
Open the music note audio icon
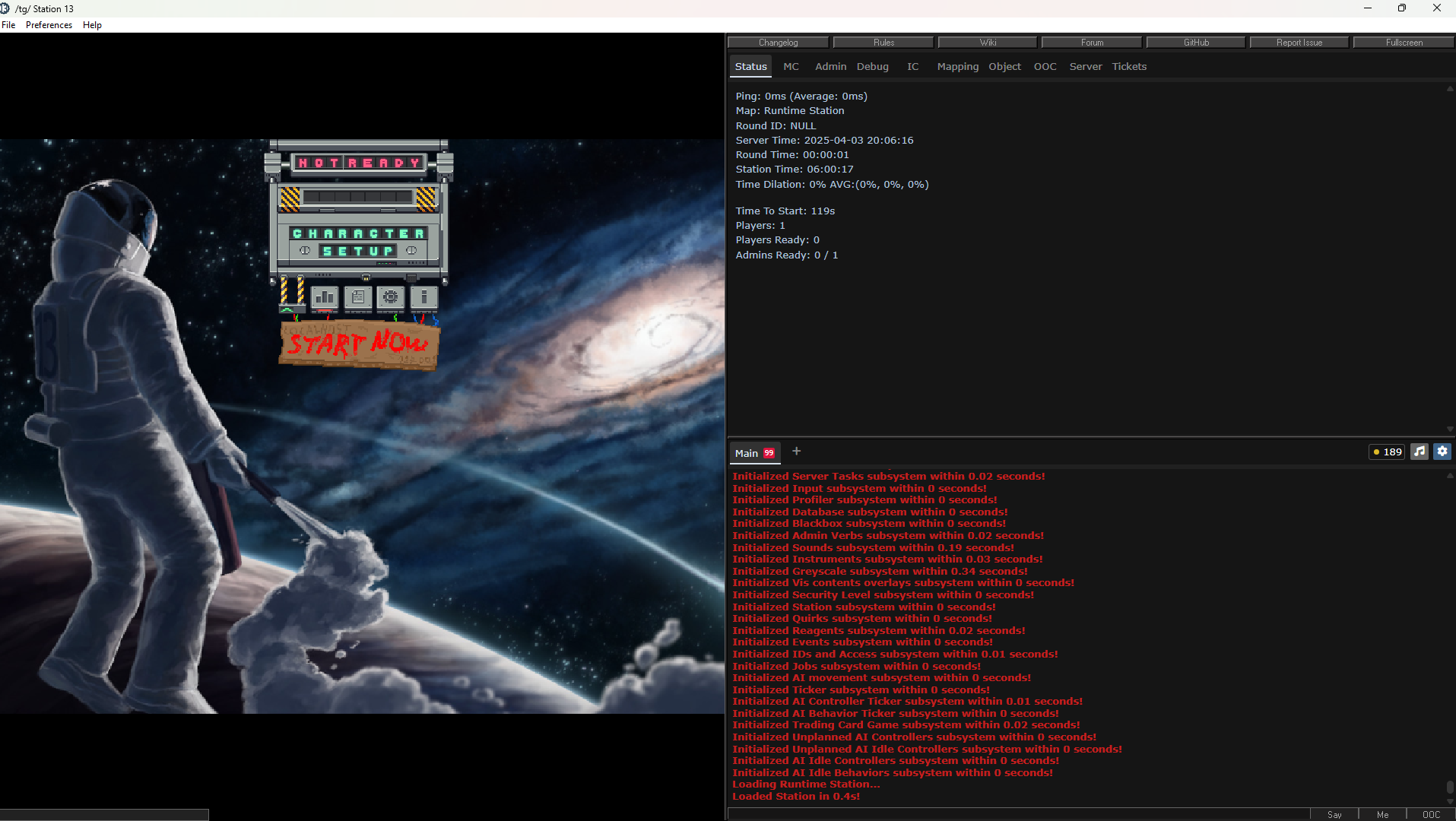point(1420,452)
